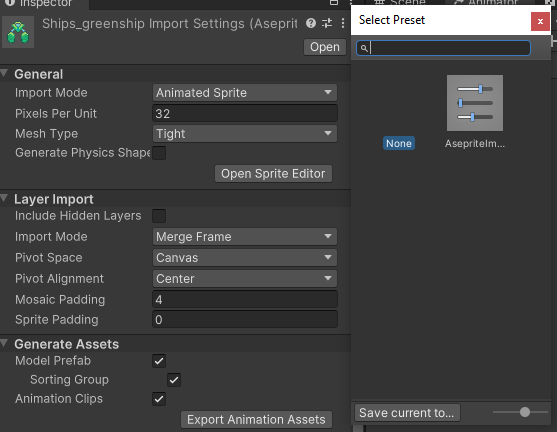Click Save current to... button
This screenshot has width=557, height=432.
[x=407, y=413]
